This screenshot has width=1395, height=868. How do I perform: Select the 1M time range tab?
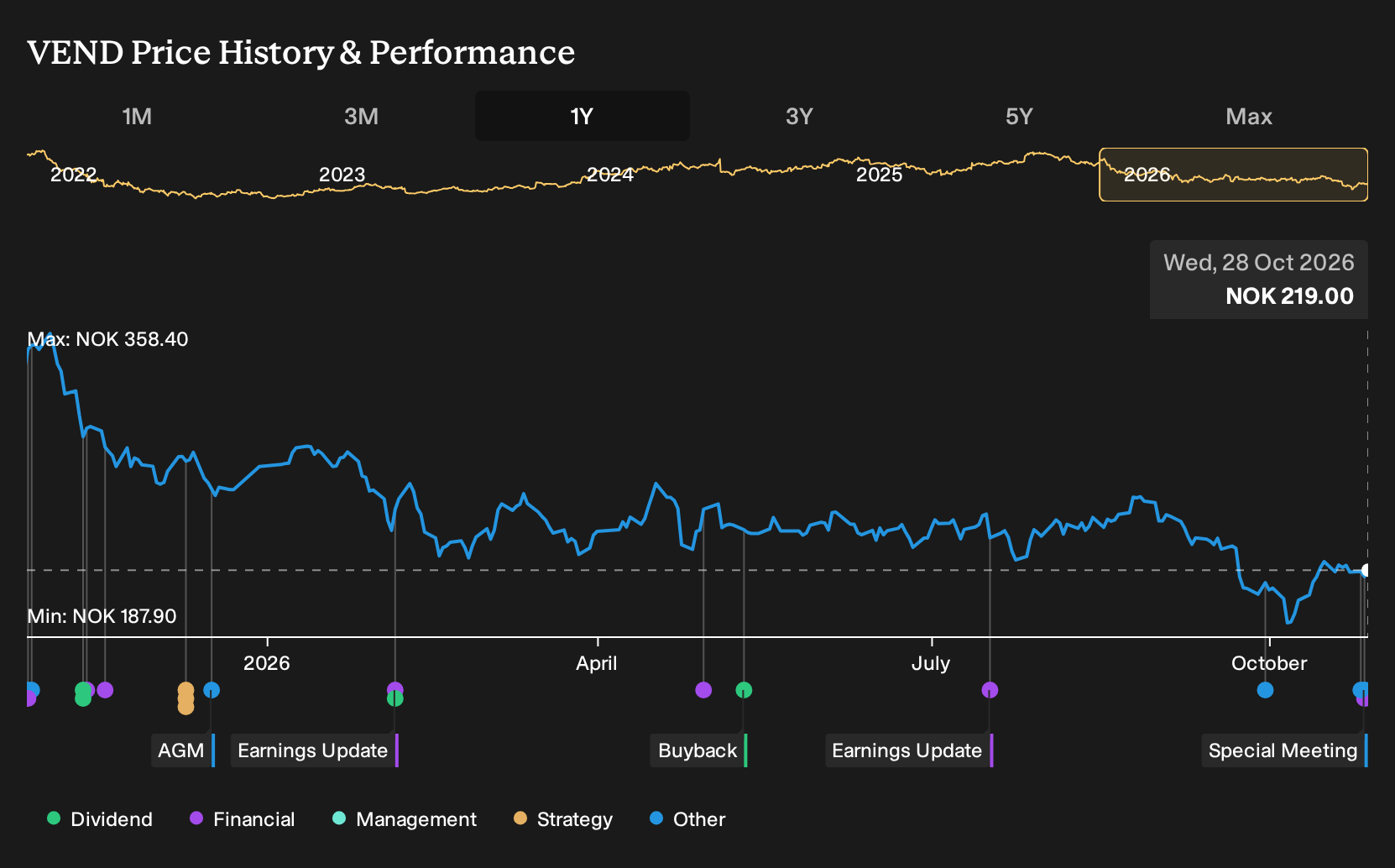[x=137, y=116]
